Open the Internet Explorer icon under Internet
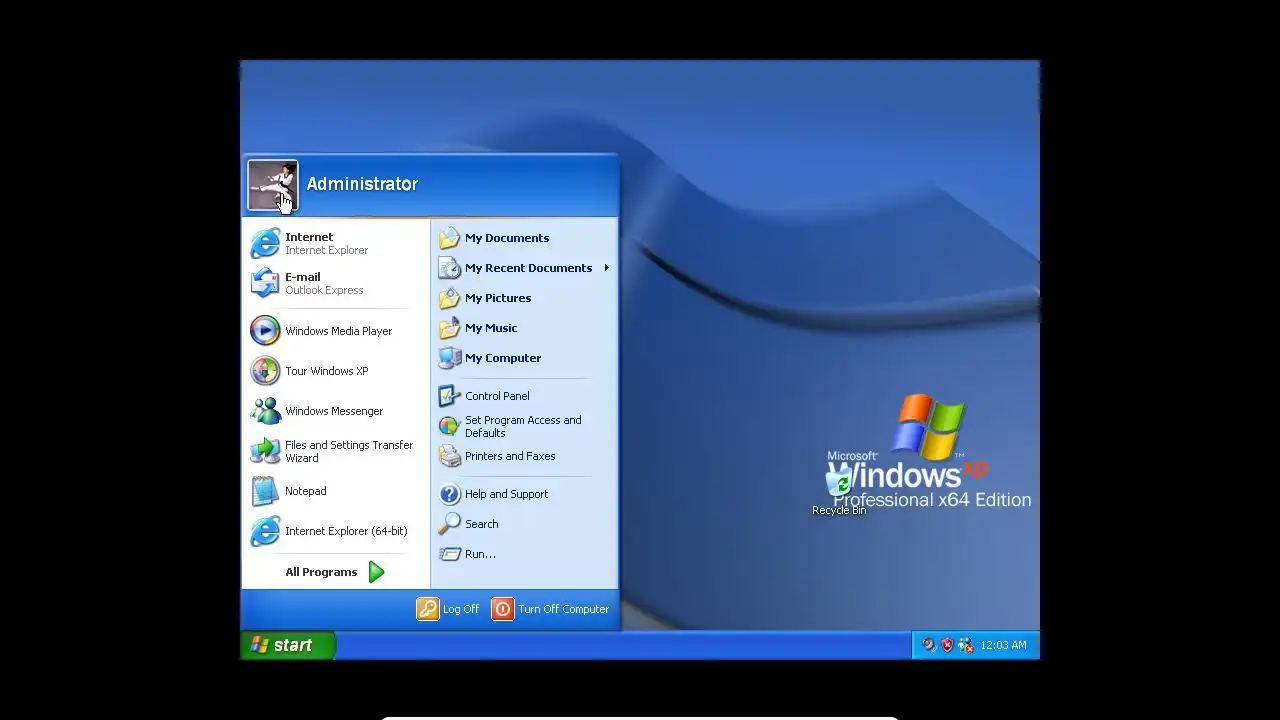The height and width of the screenshot is (720, 1280). tap(265, 243)
